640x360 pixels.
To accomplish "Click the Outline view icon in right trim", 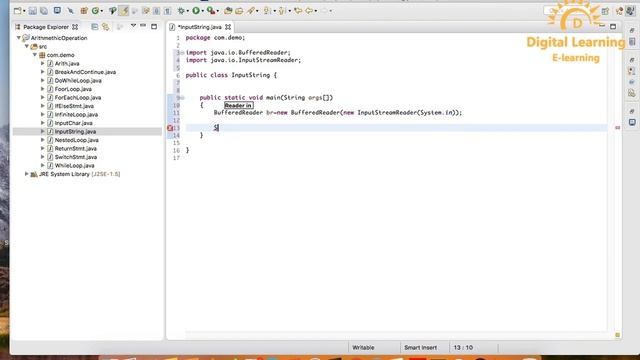I will coord(632,42).
